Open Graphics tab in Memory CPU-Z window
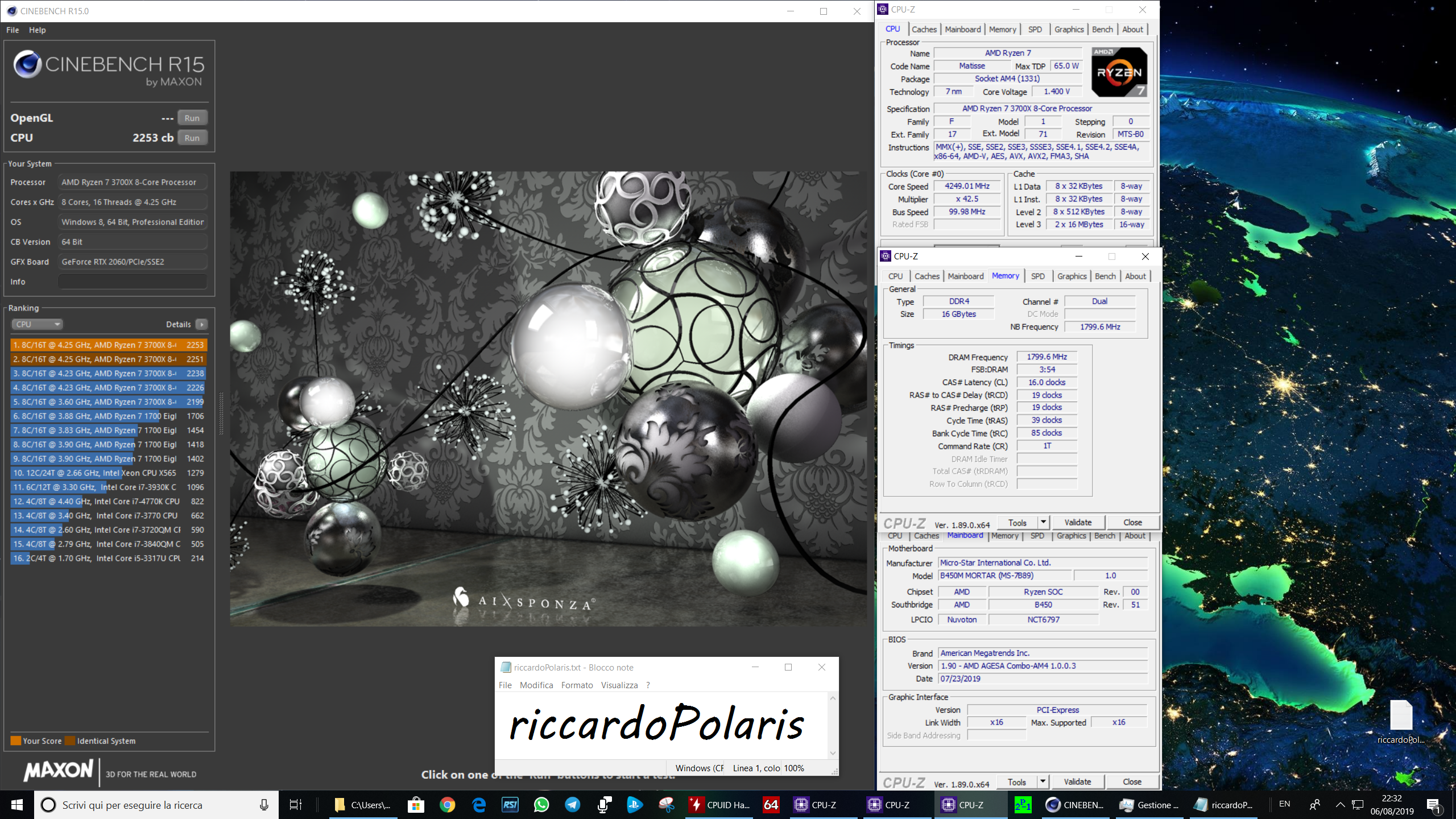This screenshot has width=1456, height=819. point(1072,276)
